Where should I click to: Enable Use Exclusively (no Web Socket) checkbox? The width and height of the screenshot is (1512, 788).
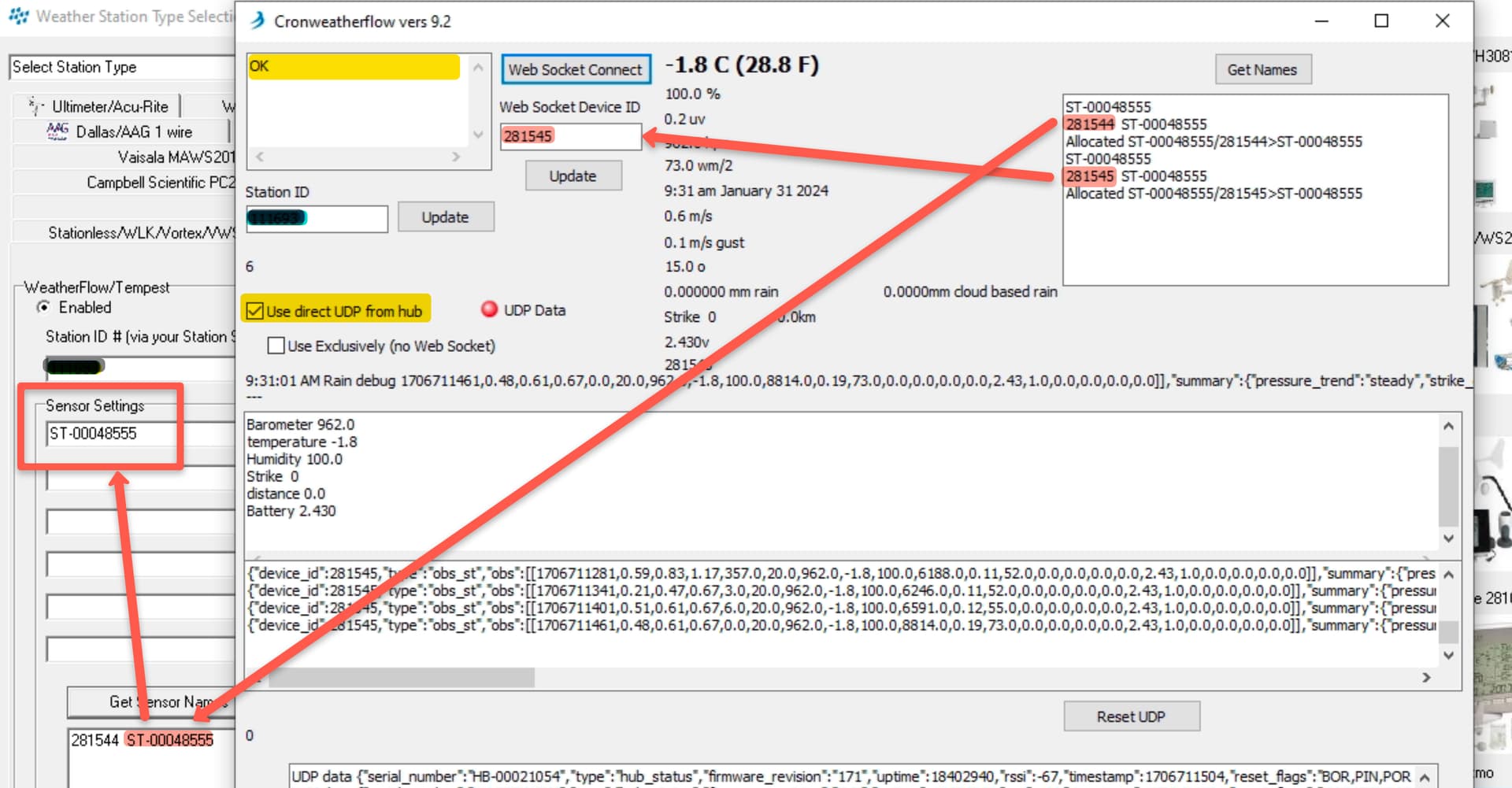tap(276, 346)
